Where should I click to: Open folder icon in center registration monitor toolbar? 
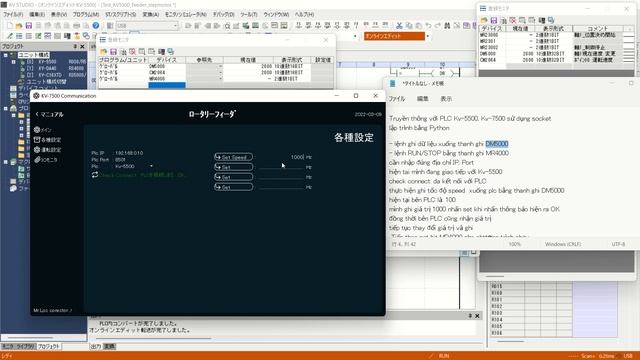pyautogui.click(x=103, y=52)
